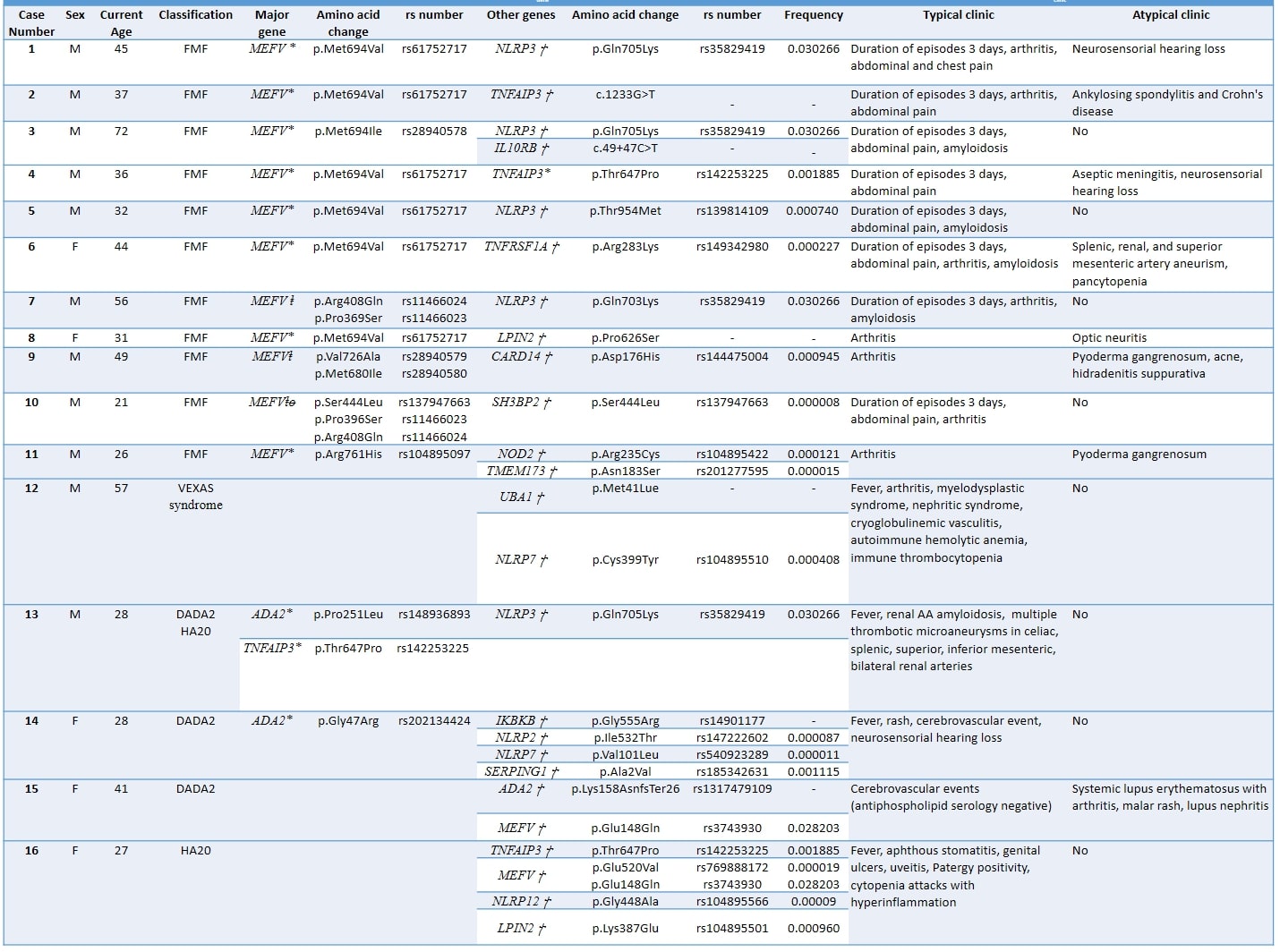Click the "Case Number" column header
The image size is (1280, 952).
(31, 23)
